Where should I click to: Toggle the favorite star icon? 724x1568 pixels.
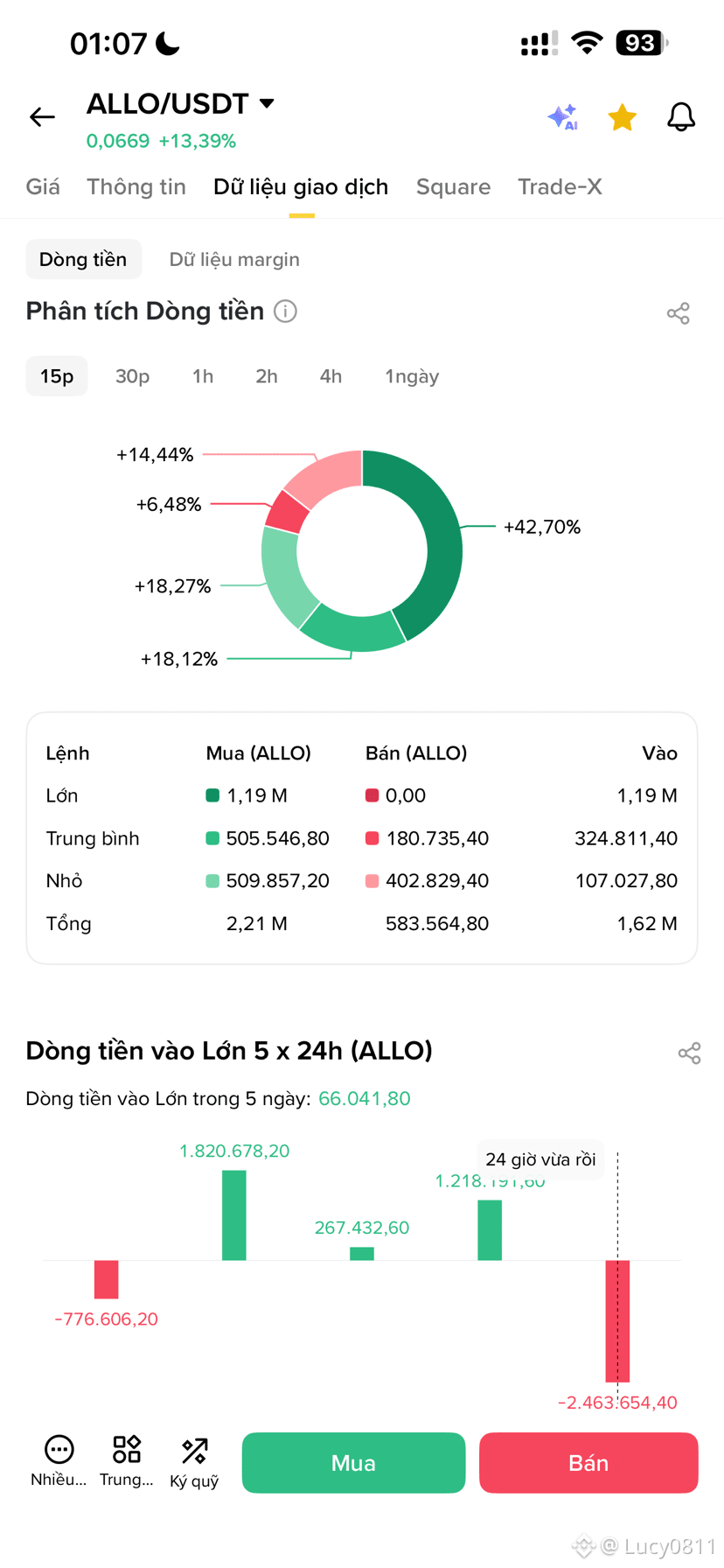pyautogui.click(x=623, y=116)
